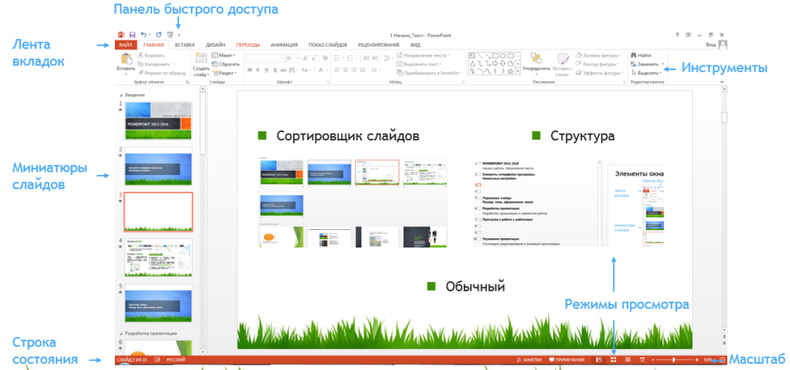Toggle italic К formatting
790x370 pixels.
tap(258, 70)
